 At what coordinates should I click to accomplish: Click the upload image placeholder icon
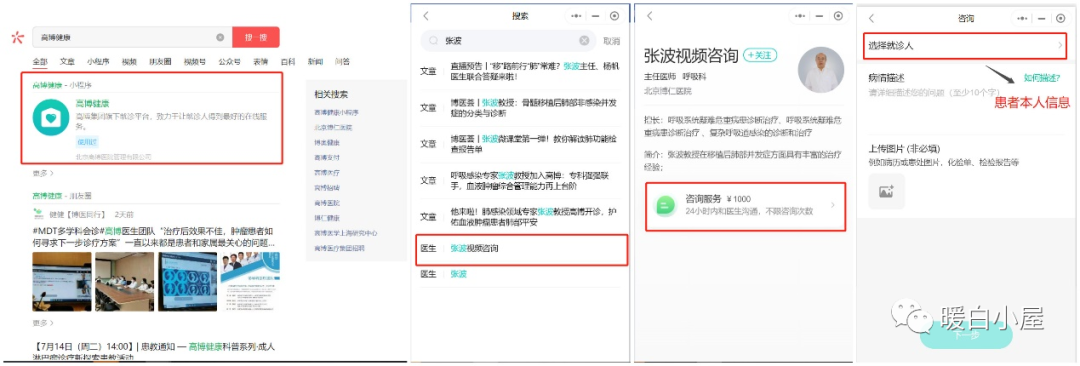[x=886, y=191]
